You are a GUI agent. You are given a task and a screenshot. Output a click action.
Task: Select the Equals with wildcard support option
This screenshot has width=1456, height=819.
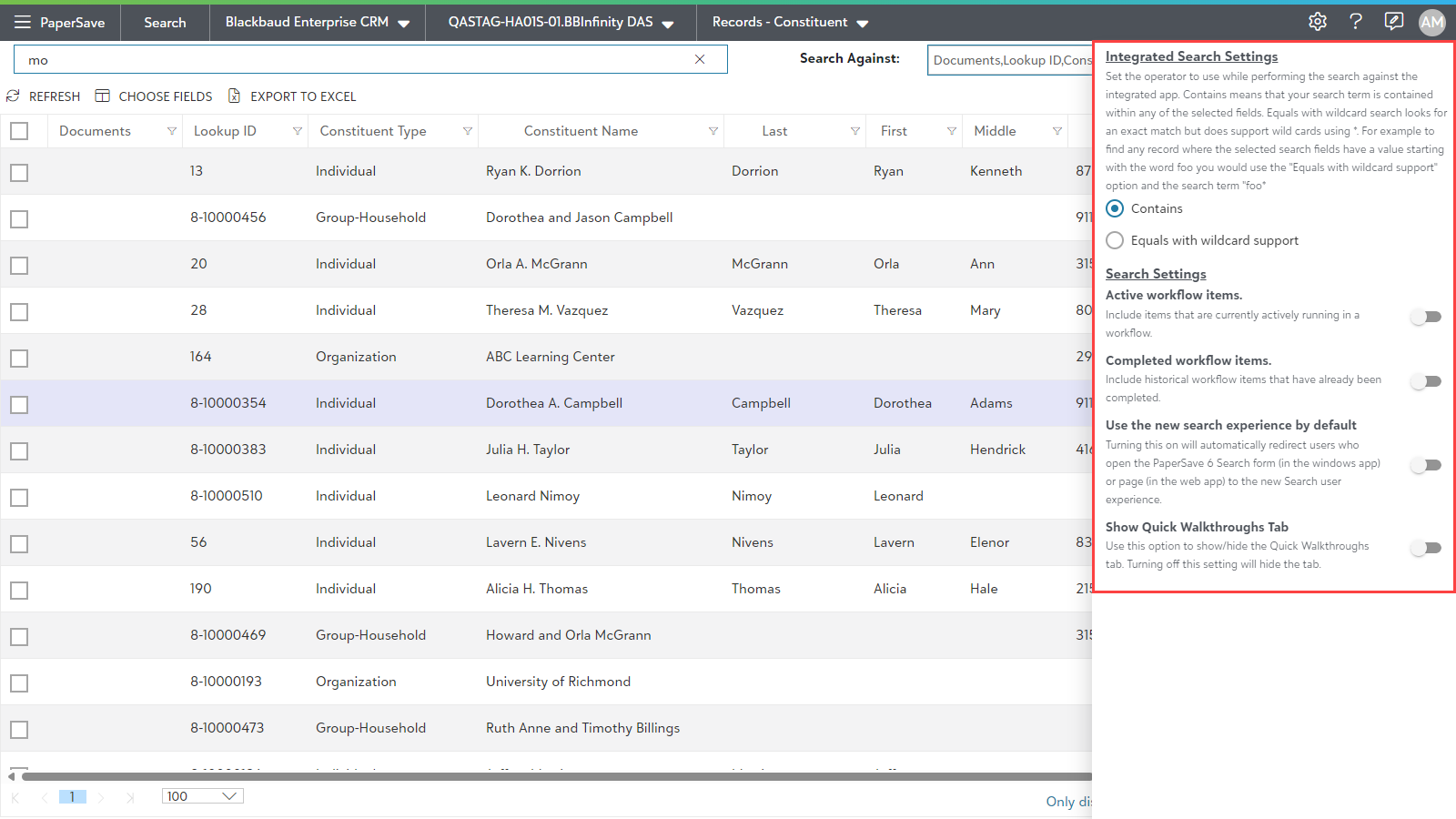pyautogui.click(x=1115, y=240)
